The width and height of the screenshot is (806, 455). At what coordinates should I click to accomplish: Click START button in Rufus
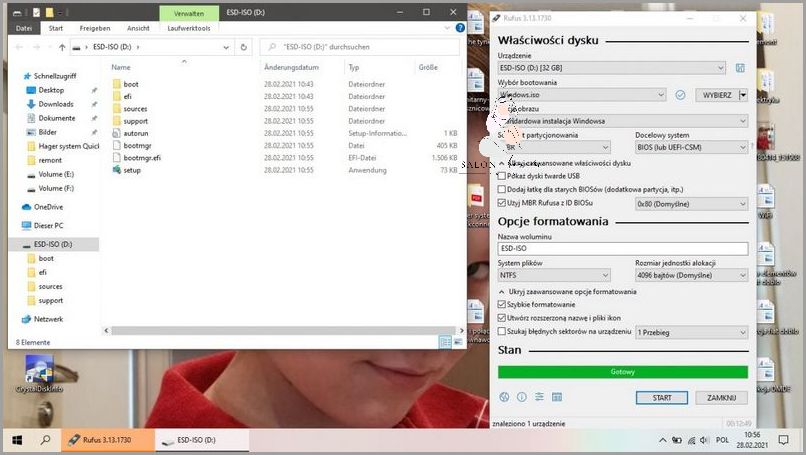(662, 397)
